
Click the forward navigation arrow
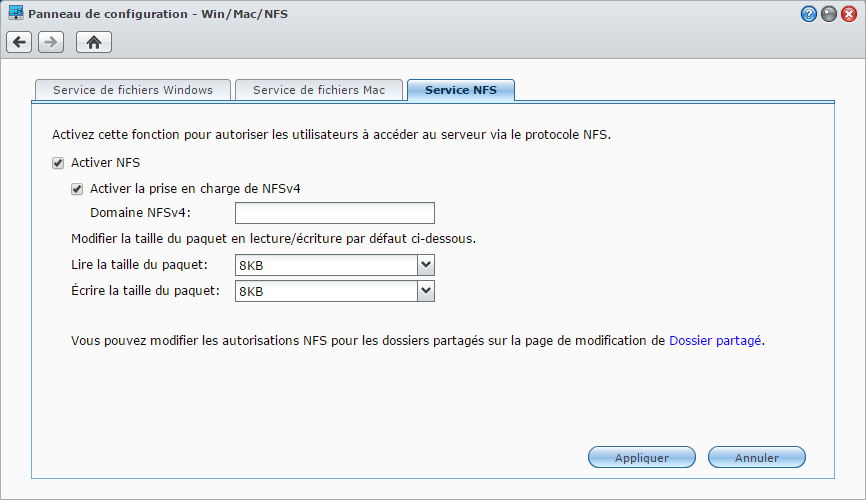click(x=51, y=42)
